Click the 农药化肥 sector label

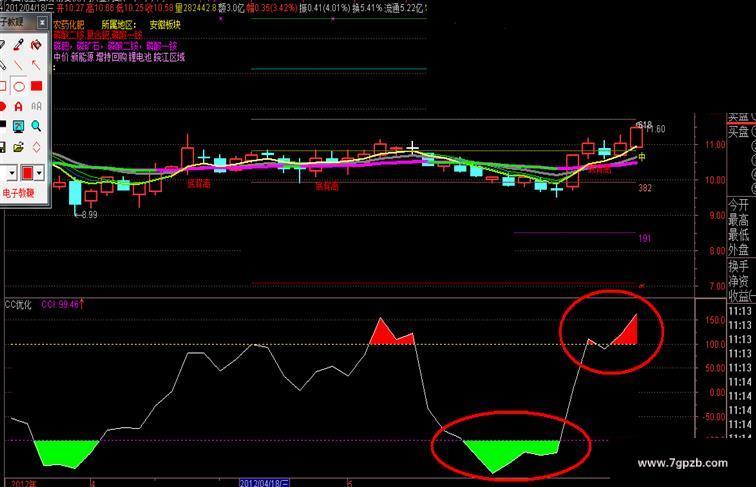click(68, 25)
